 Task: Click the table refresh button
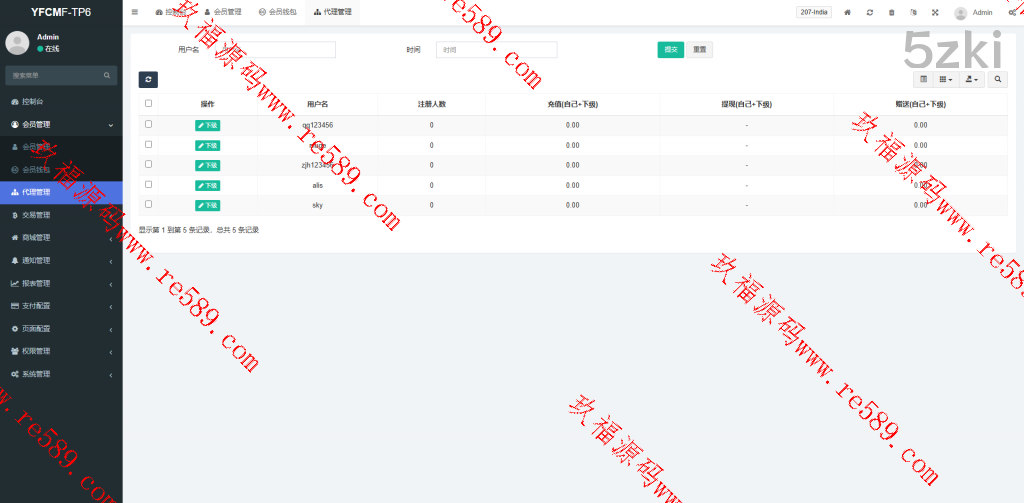[148, 80]
